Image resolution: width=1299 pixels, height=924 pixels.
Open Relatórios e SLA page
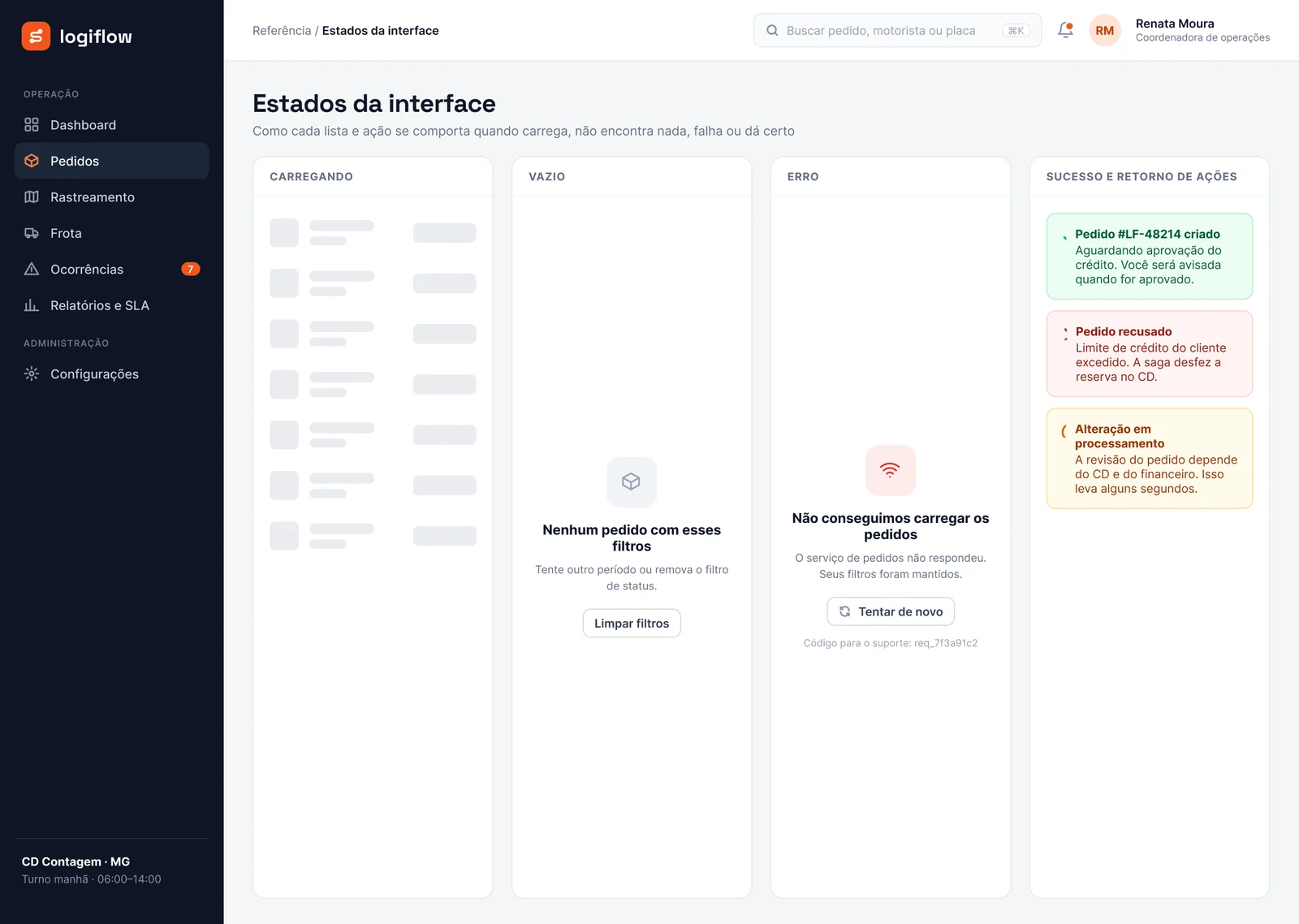tap(112, 305)
